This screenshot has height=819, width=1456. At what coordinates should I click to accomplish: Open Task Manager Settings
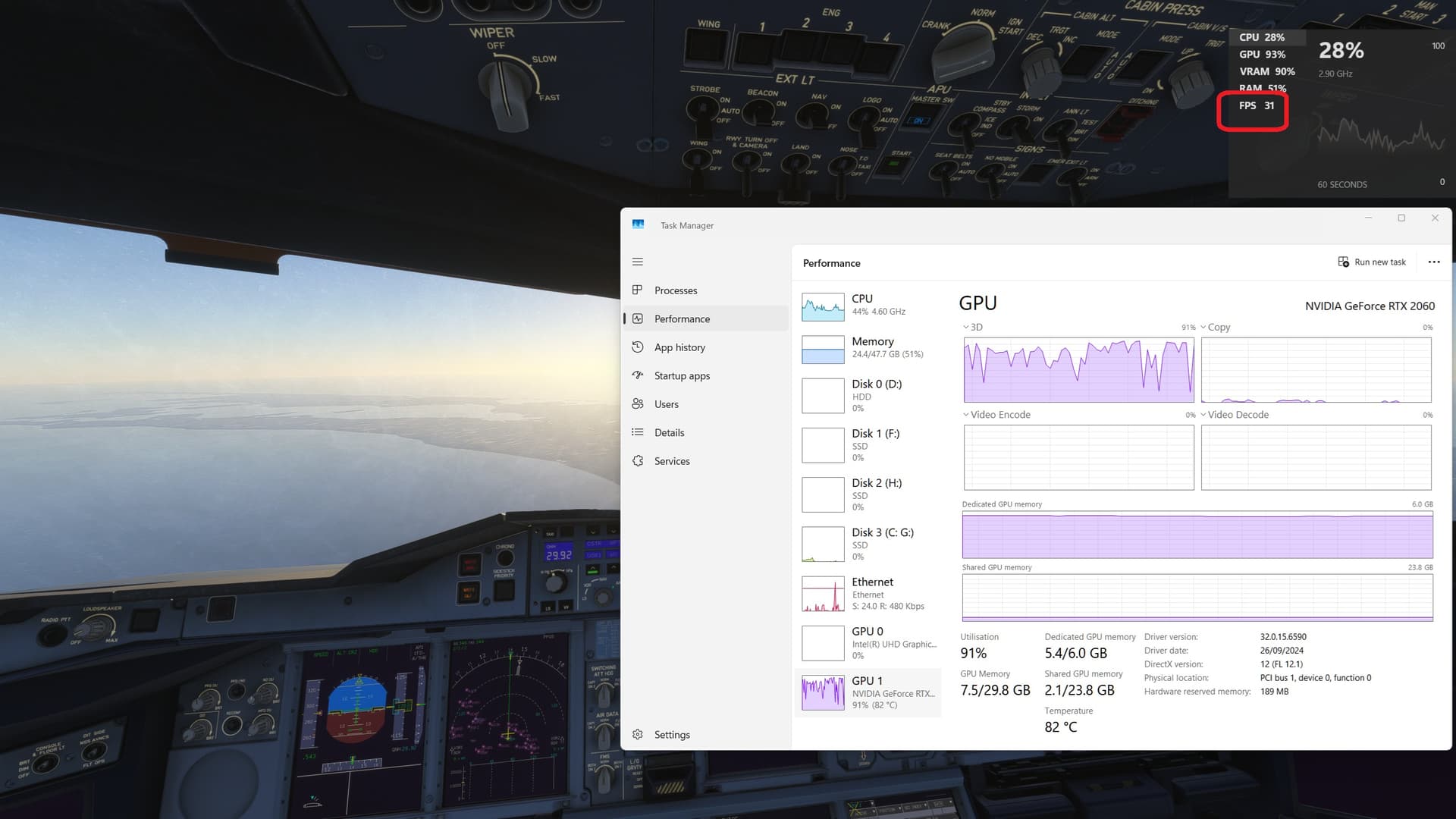tap(671, 734)
